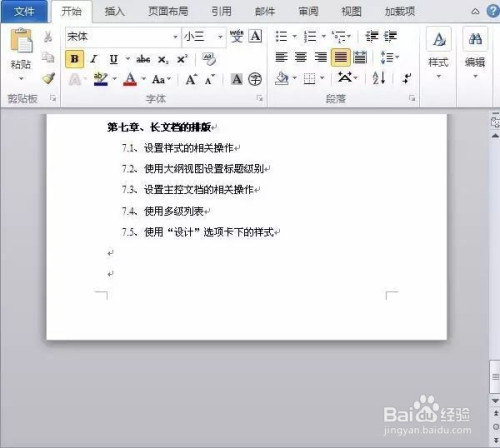
Task: Switch to the 插入 Insert tab
Action: point(114,11)
